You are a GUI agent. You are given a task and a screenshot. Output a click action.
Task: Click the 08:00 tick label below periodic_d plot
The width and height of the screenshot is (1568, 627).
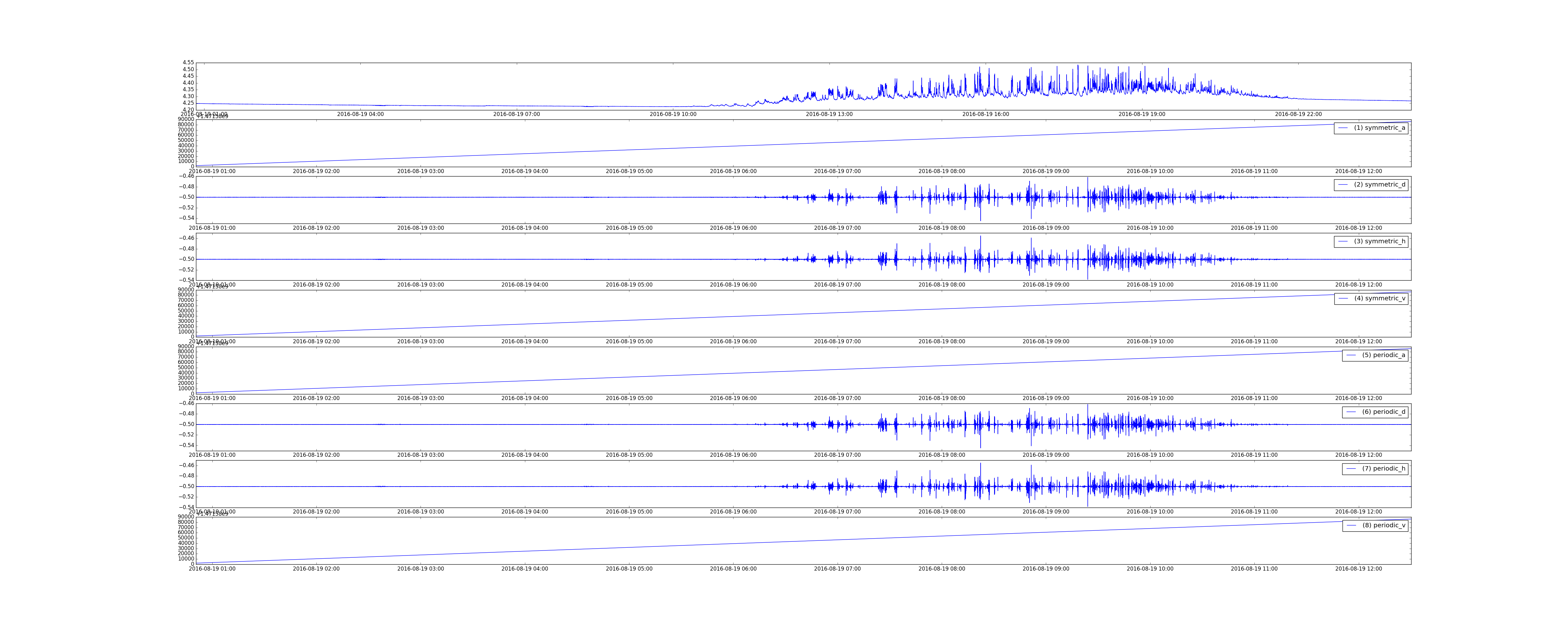942,455
